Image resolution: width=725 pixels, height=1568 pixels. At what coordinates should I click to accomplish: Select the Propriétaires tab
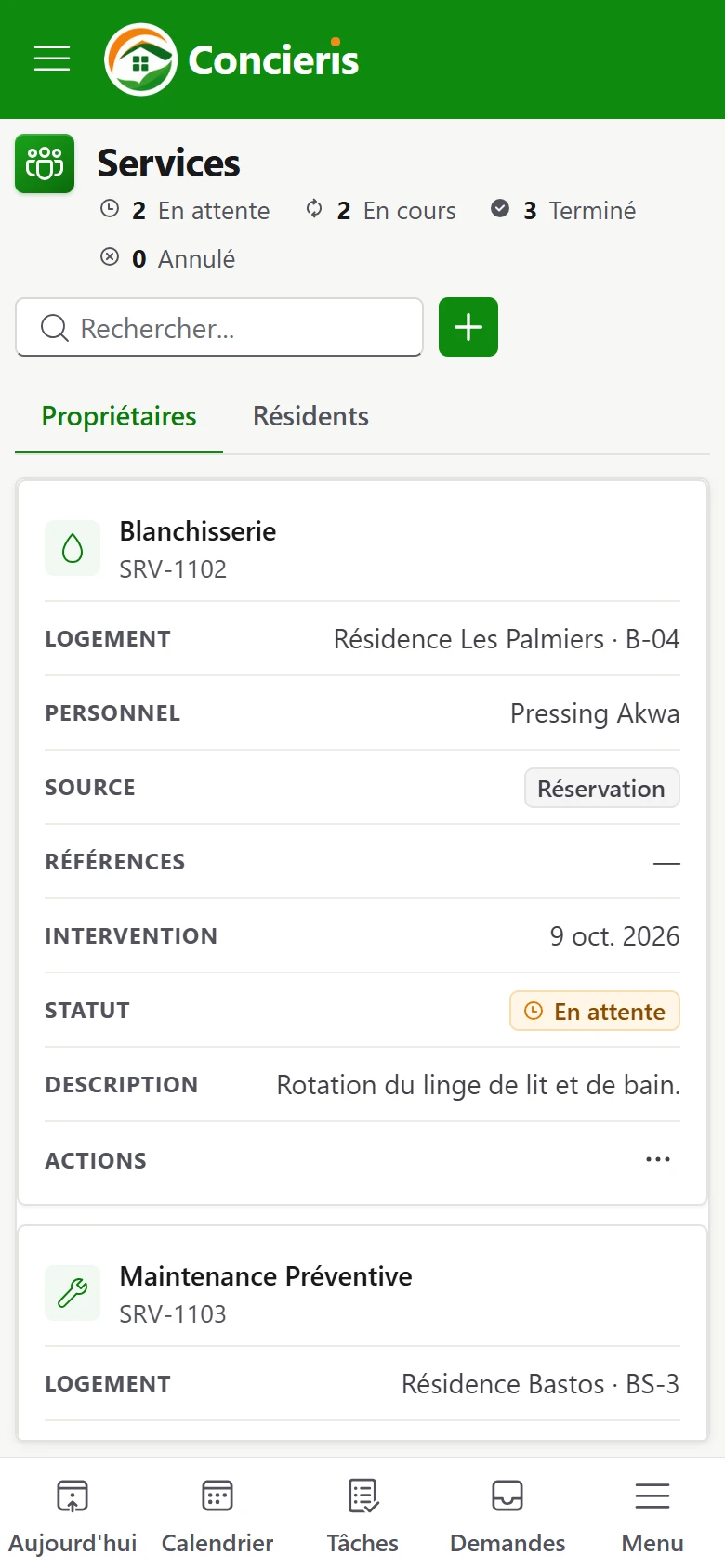119,416
